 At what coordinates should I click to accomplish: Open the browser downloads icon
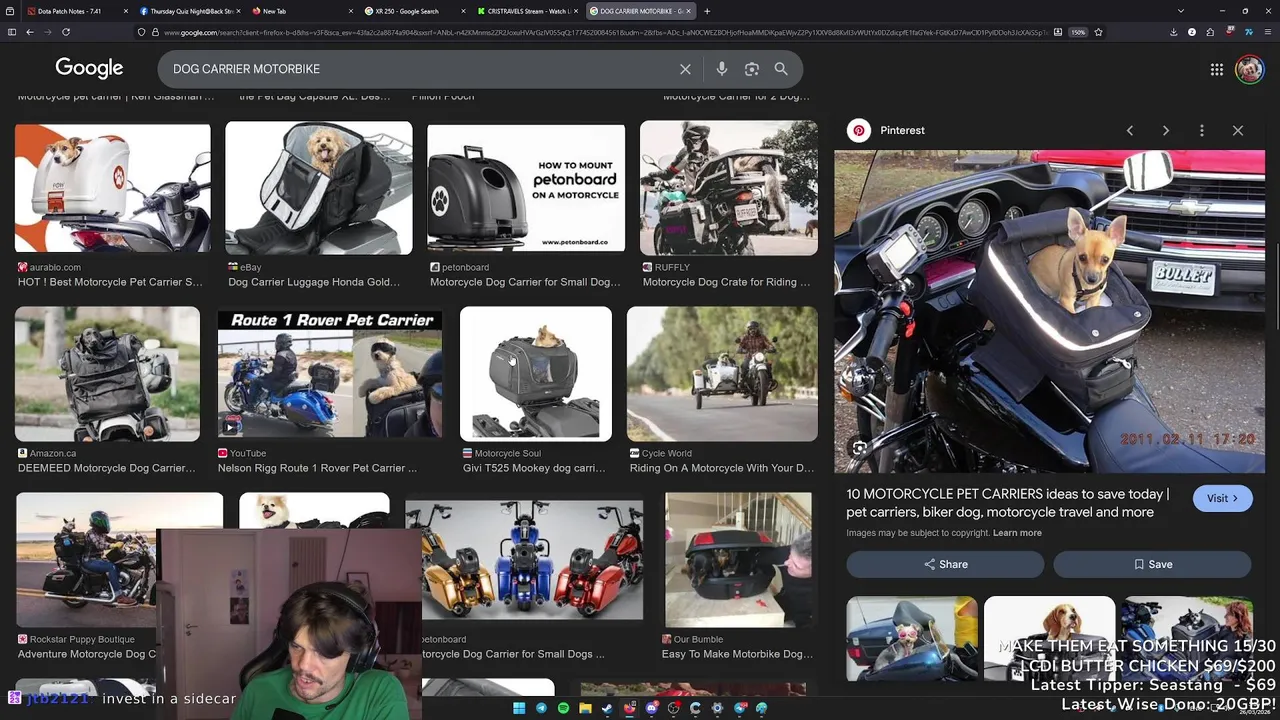[x=1173, y=32]
